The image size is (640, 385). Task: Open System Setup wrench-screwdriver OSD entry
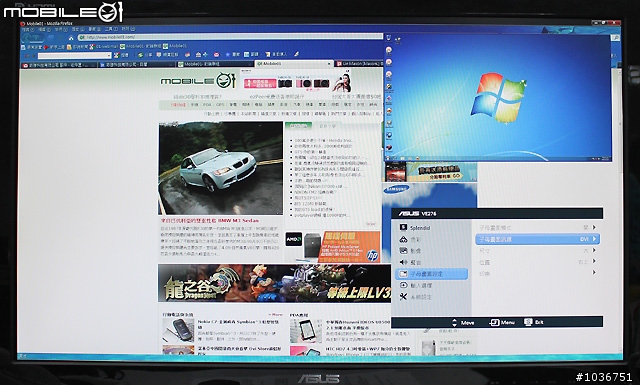click(416, 297)
